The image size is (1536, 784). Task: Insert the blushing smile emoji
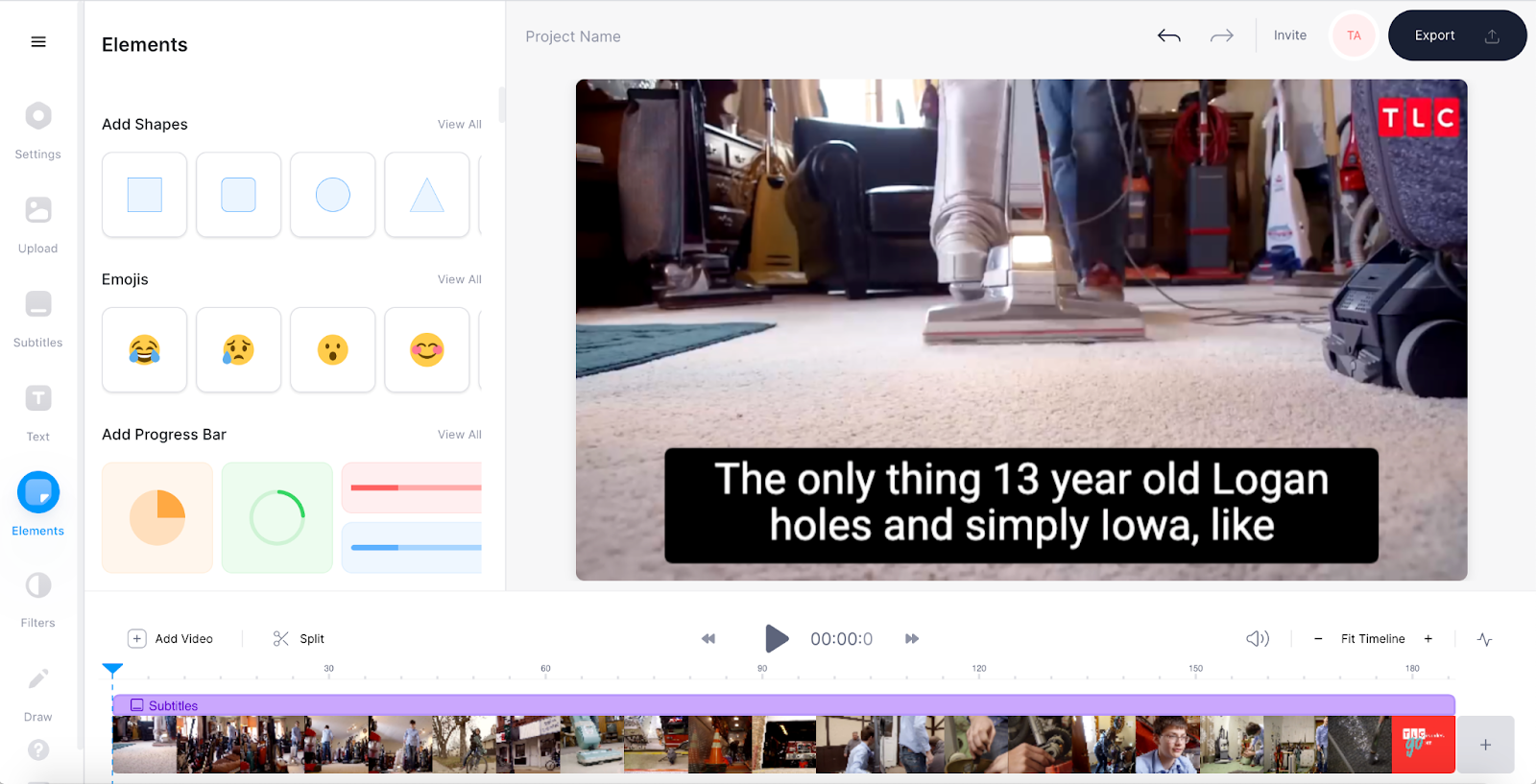coord(426,349)
